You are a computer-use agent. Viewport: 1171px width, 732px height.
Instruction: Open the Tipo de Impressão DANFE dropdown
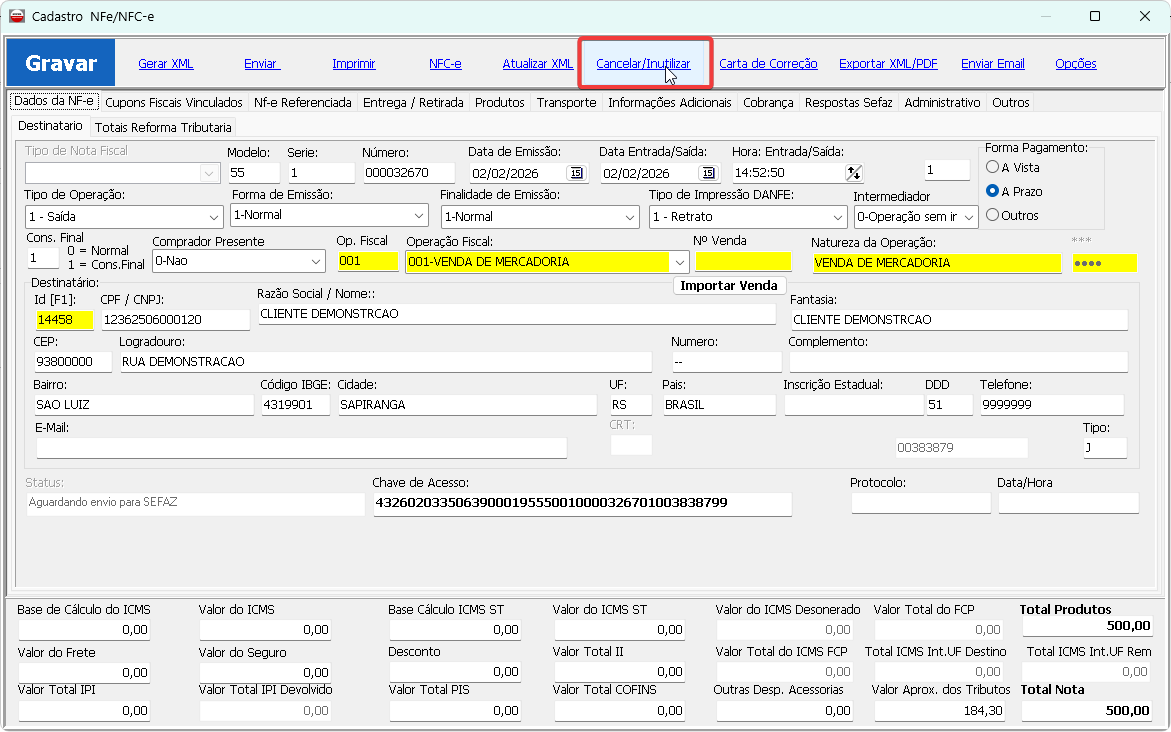coord(837,217)
